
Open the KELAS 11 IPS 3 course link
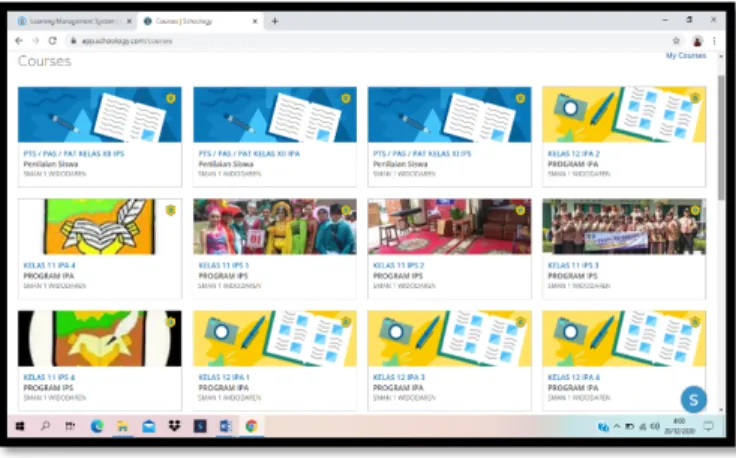pyautogui.click(x=573, y=265)
